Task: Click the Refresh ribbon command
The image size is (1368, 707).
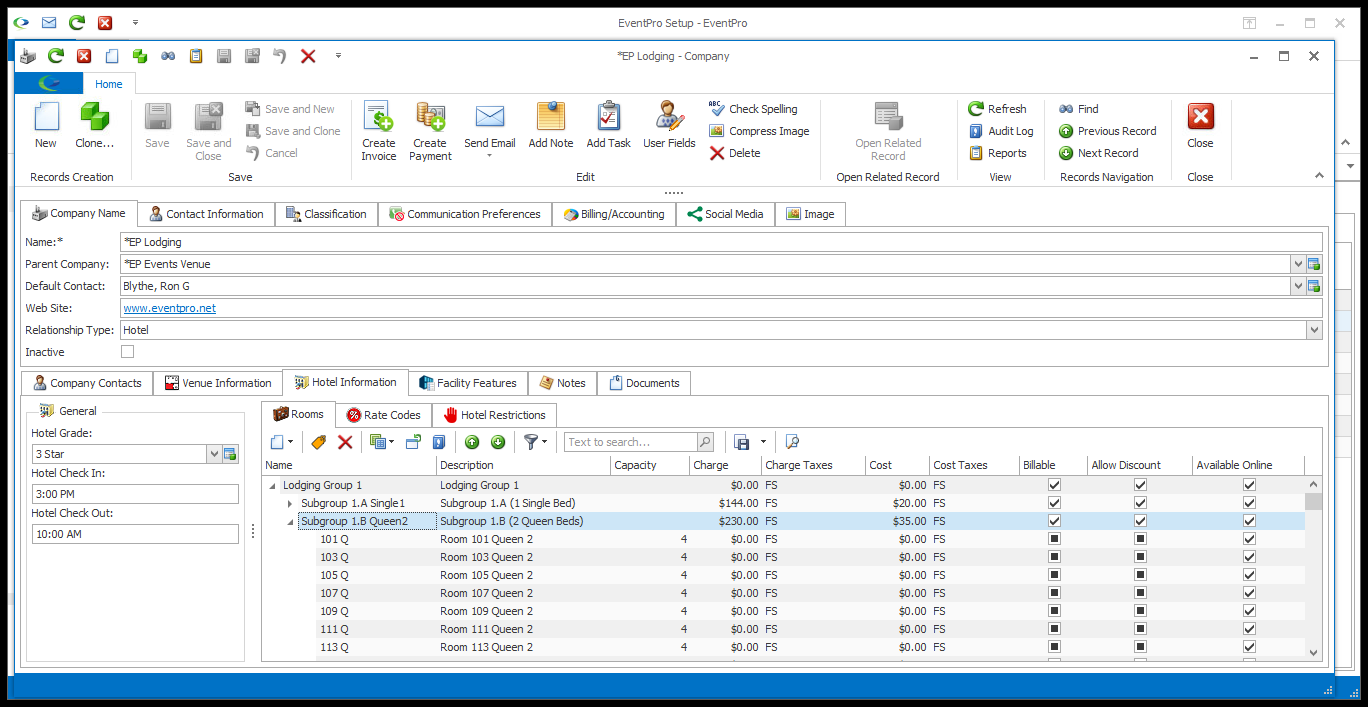Action: click(x=997, y=109)
